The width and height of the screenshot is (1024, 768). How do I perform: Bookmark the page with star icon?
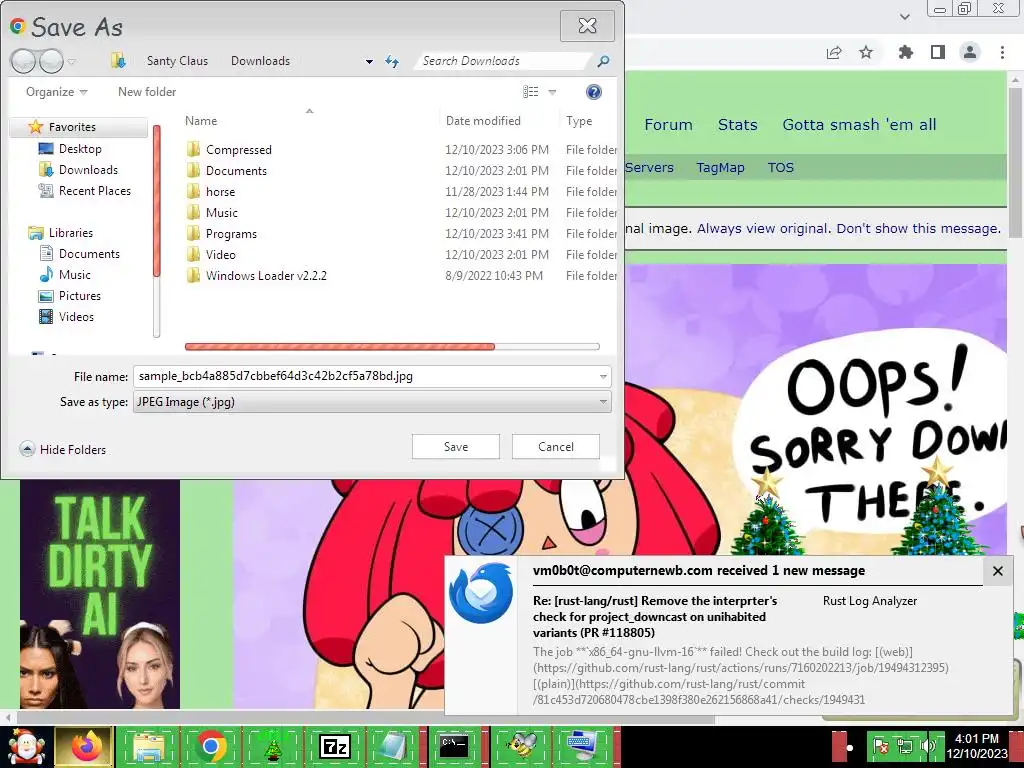pyautogui.click(x=866, y=52)
